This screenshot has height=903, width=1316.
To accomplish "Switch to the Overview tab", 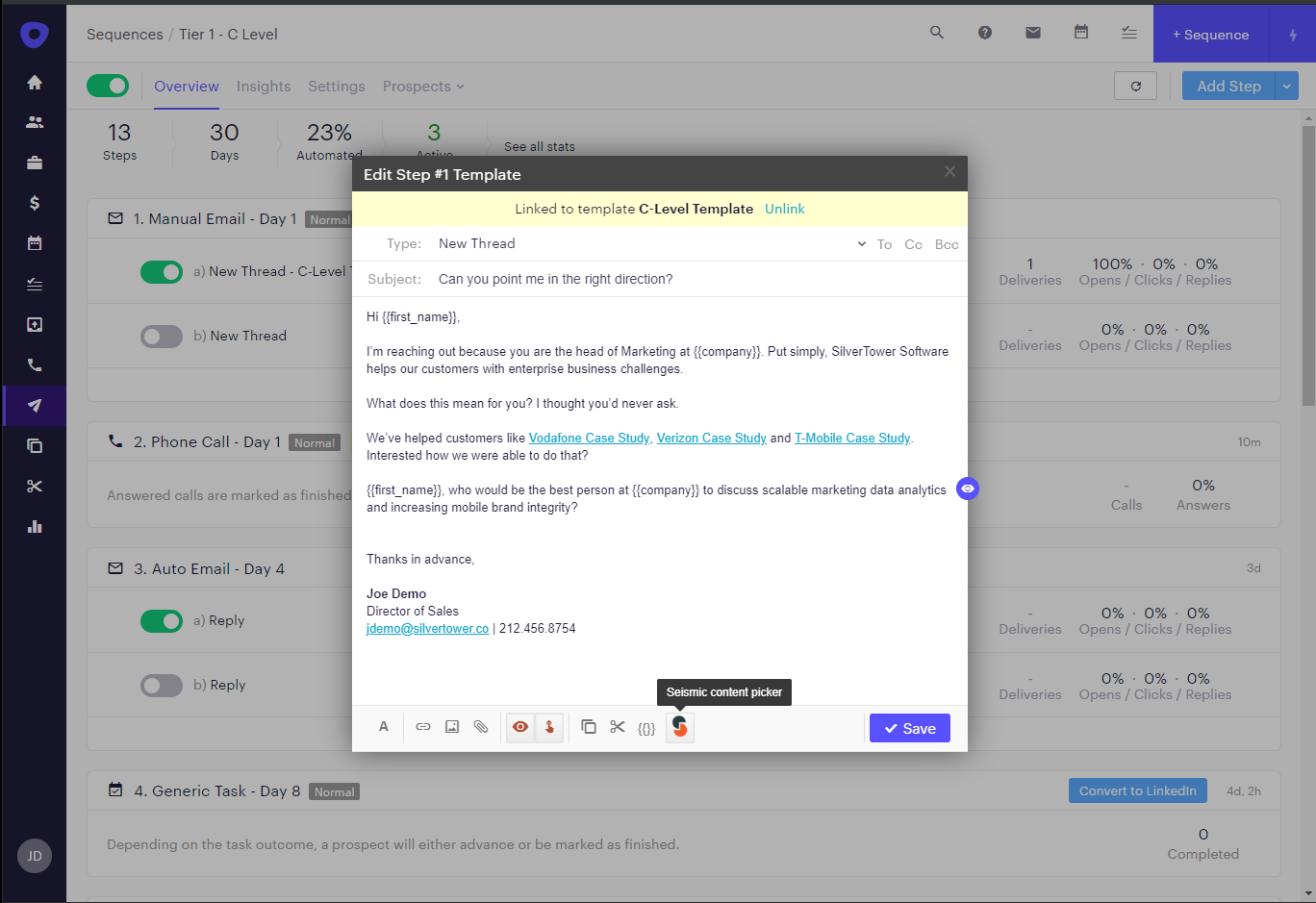I will pyautogui.click(x=187, y=87).
